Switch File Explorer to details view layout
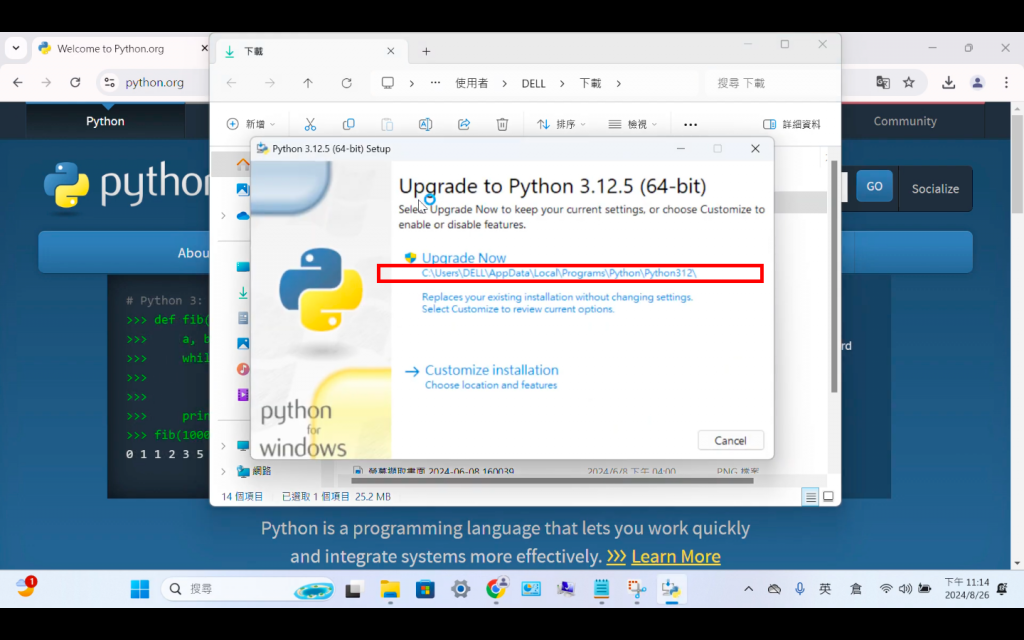1024x640 pixels. (x=810, y=497)
